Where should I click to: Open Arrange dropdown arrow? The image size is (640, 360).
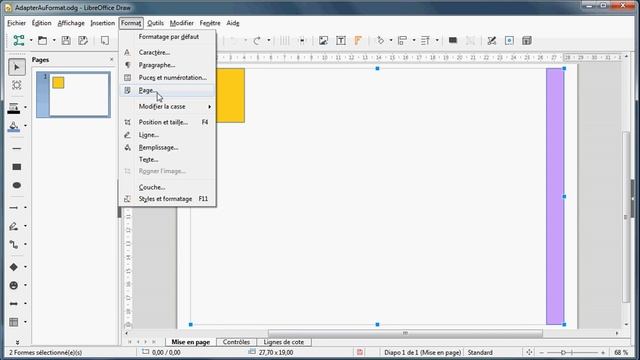coord(437,40)
